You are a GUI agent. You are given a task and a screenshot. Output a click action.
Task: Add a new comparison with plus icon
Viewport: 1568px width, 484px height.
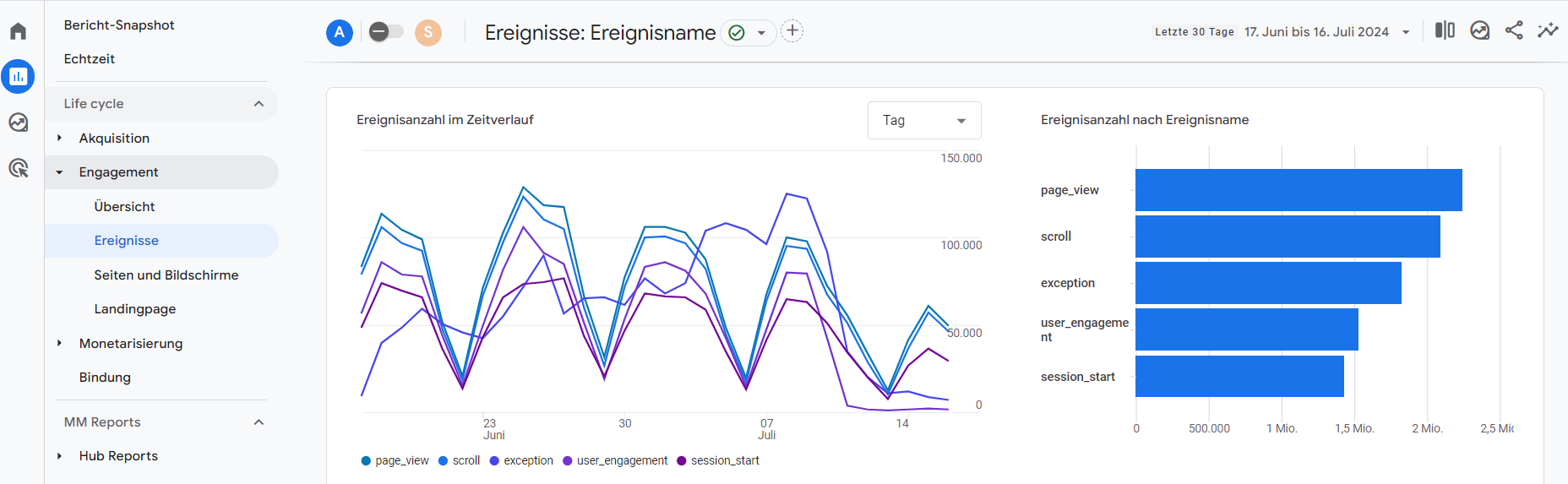click(x=792, y=31)
